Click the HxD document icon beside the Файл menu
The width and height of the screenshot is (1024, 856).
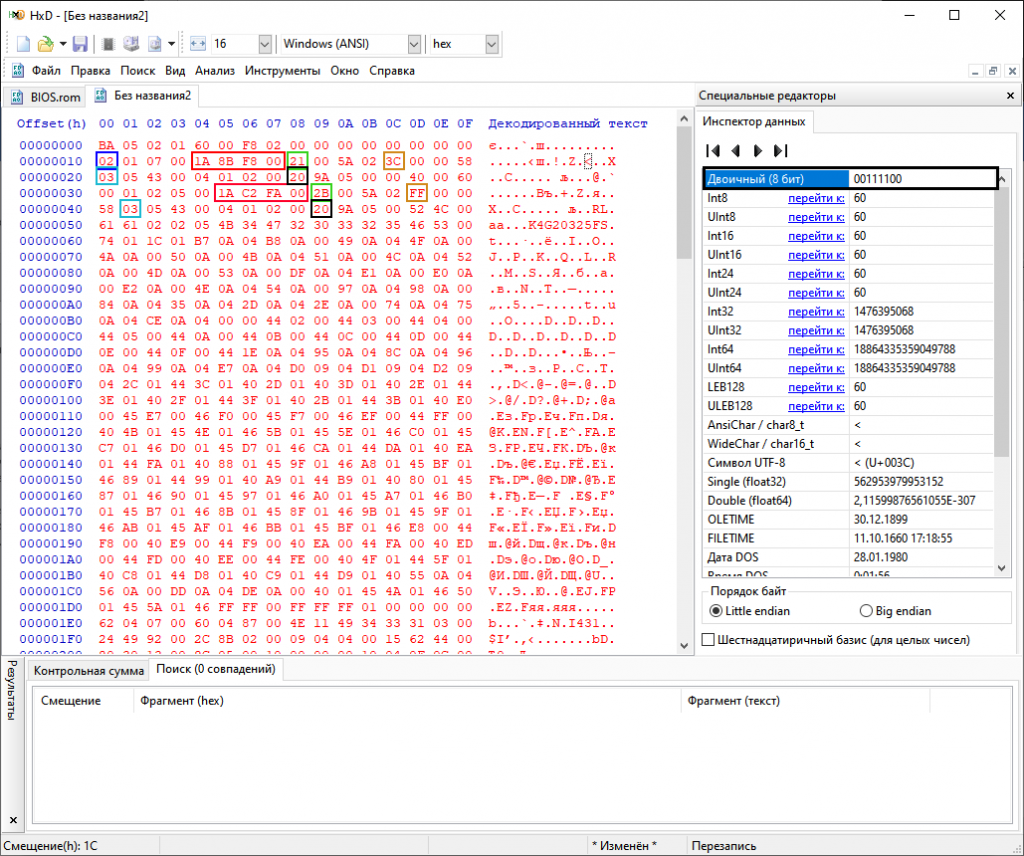[18, 71]
